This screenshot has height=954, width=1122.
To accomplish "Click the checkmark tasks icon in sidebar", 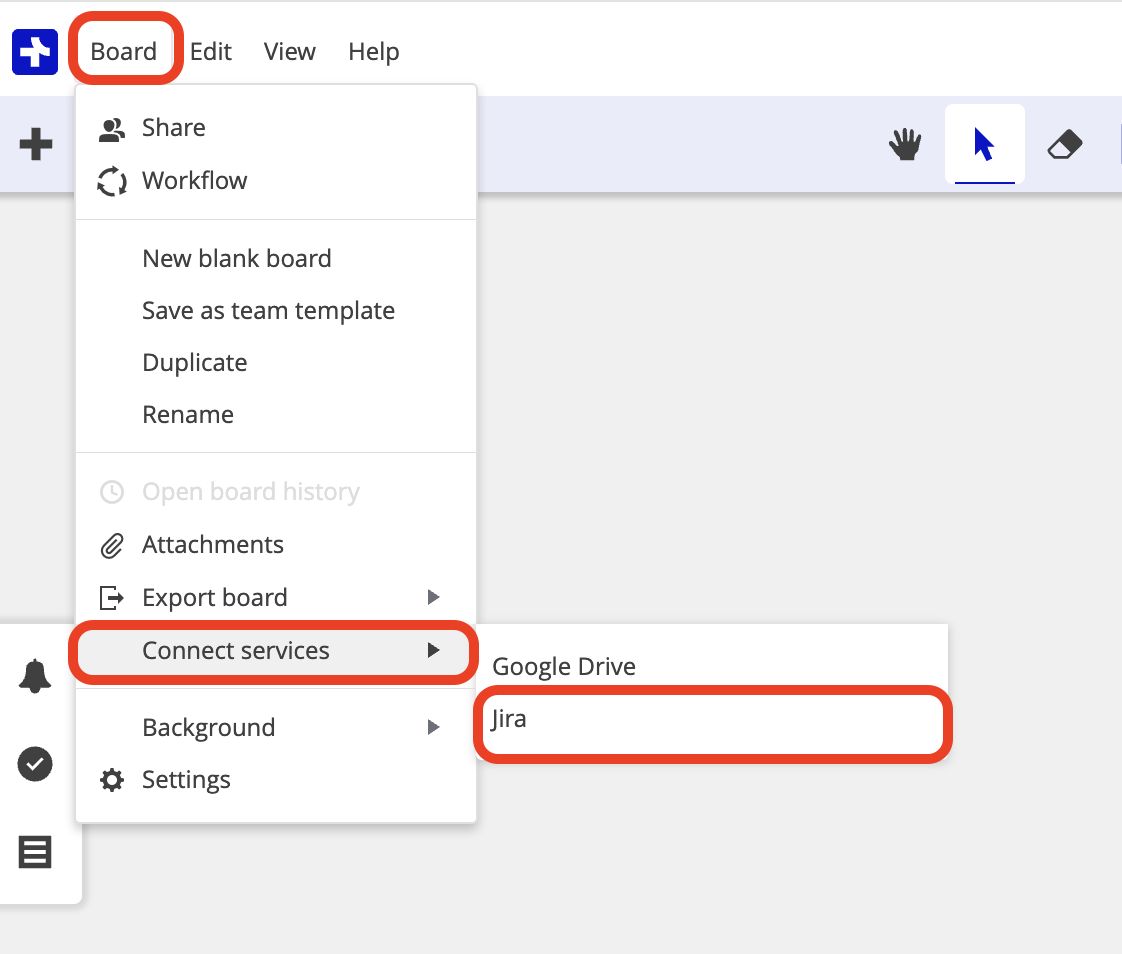I will [35, 765].
